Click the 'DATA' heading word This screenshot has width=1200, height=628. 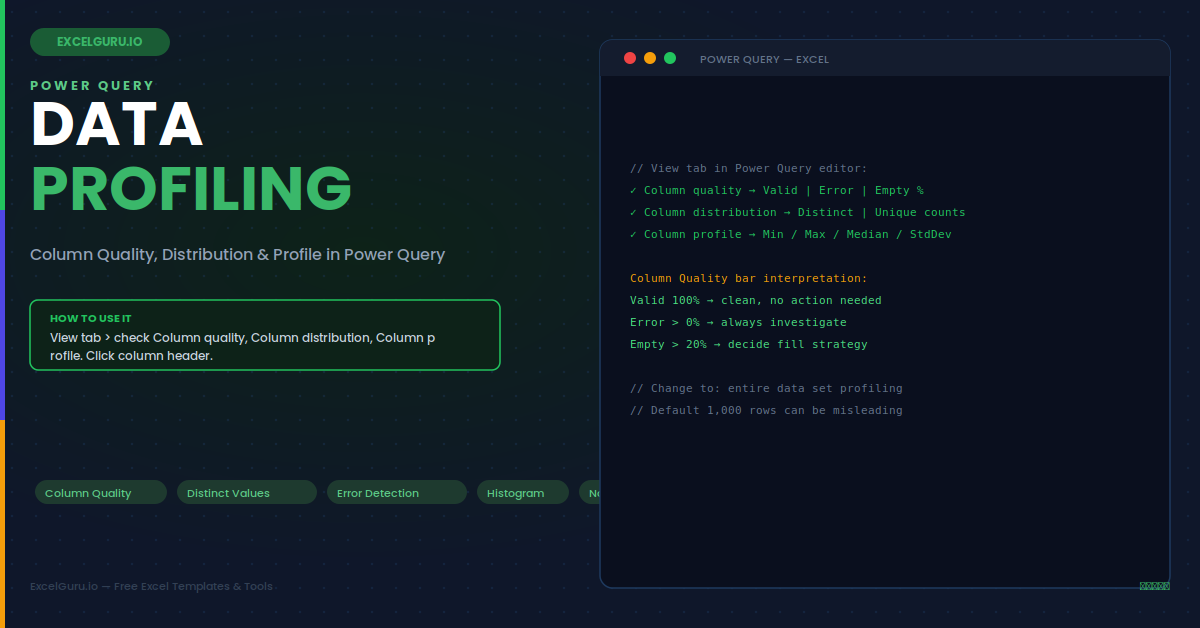(118, 124)
